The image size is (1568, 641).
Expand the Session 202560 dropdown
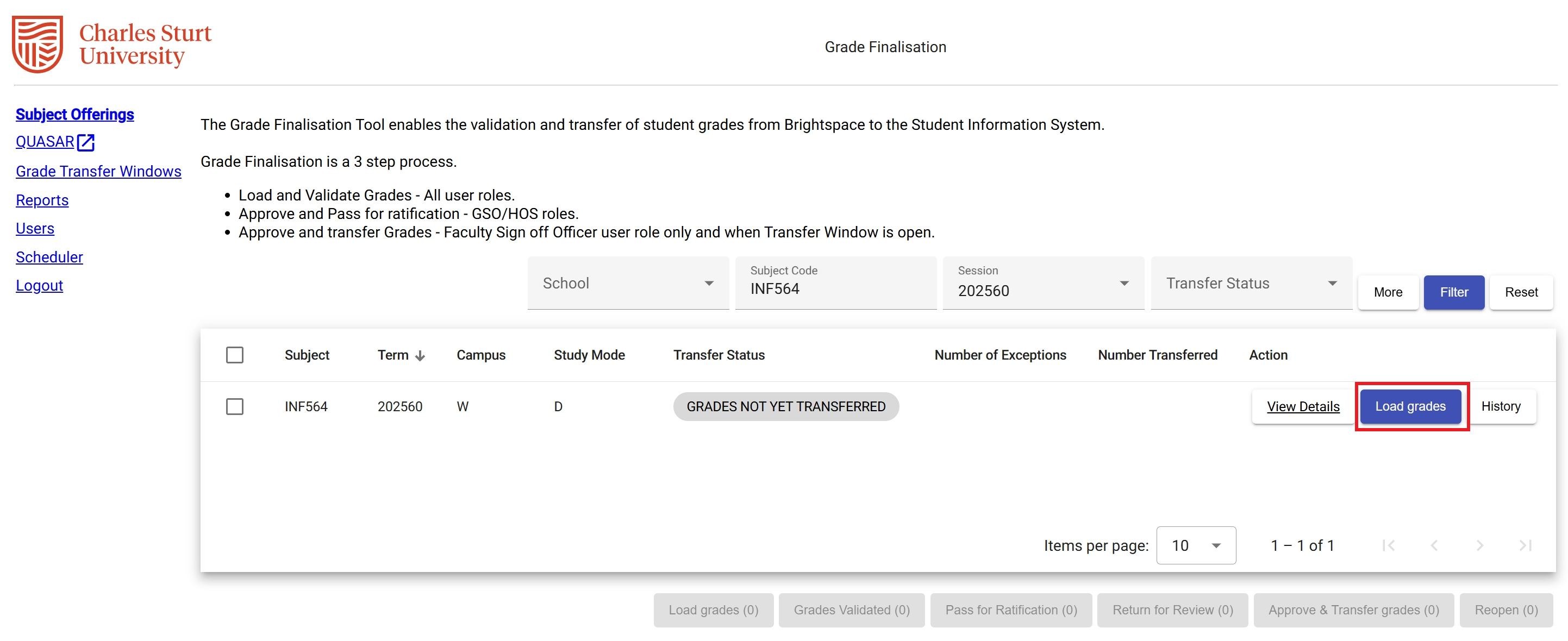[1044, 284]
